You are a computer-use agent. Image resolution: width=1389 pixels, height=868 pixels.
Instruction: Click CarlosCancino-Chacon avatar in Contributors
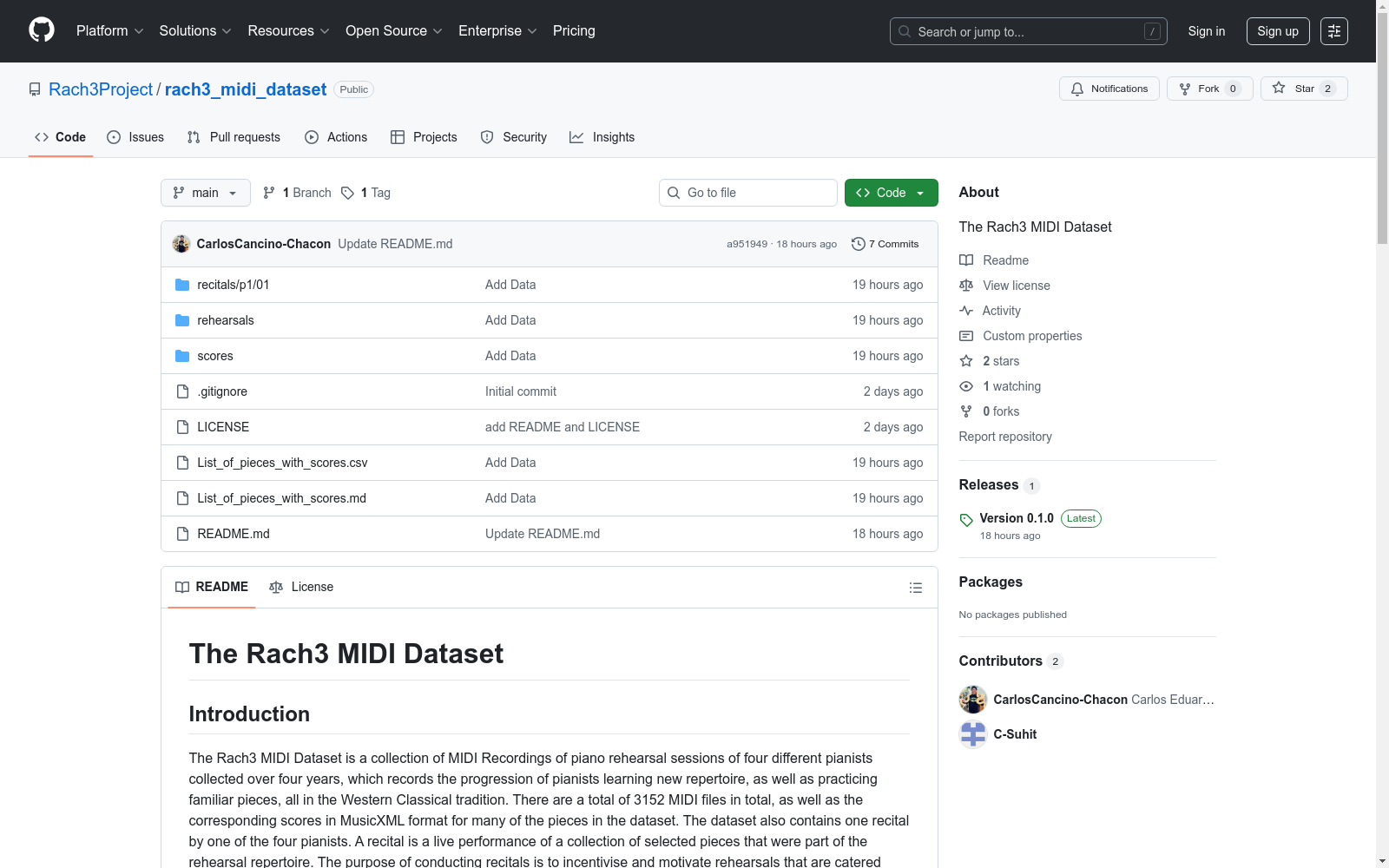973,700
